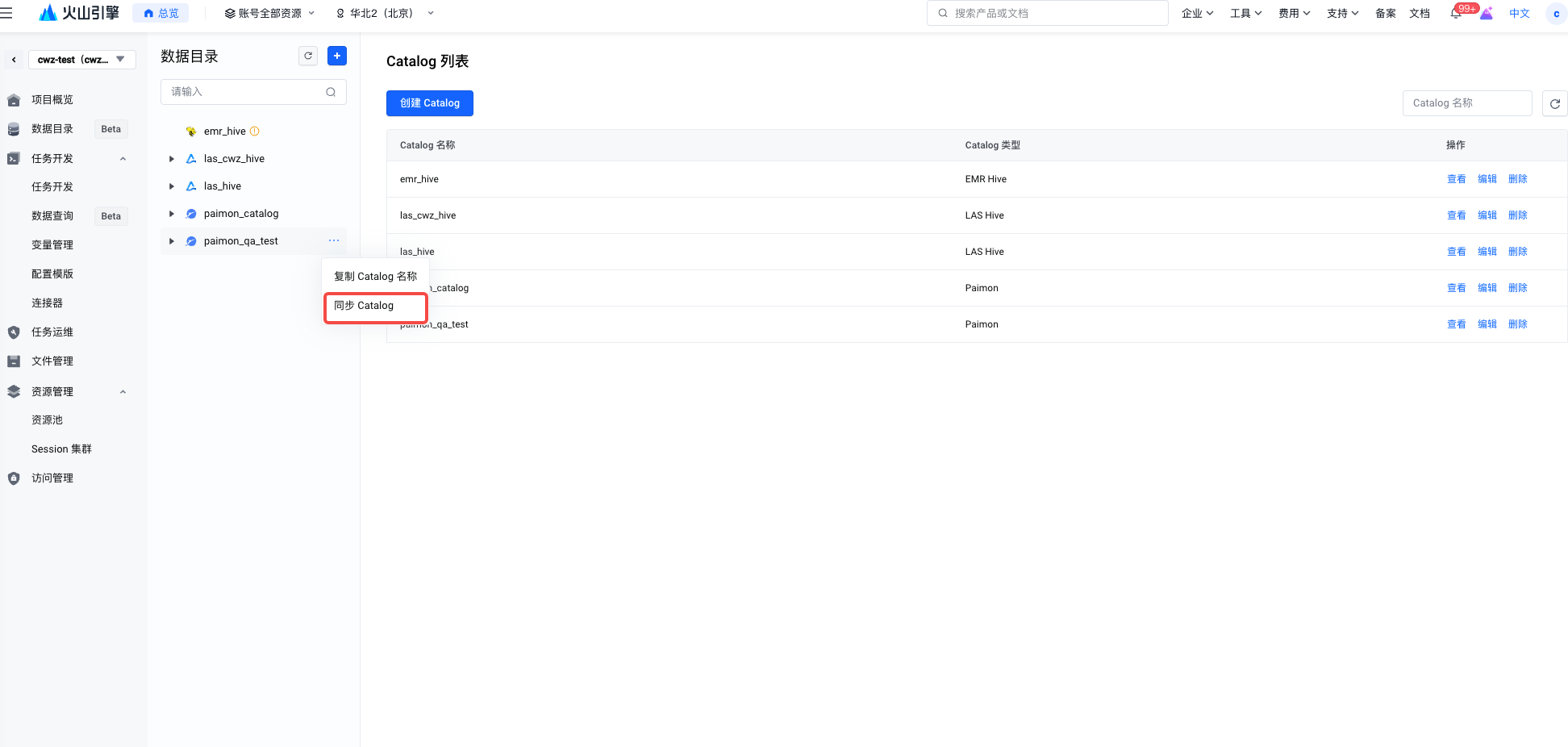Open 变量管理 in the sidebar

(x=52, y=245)
